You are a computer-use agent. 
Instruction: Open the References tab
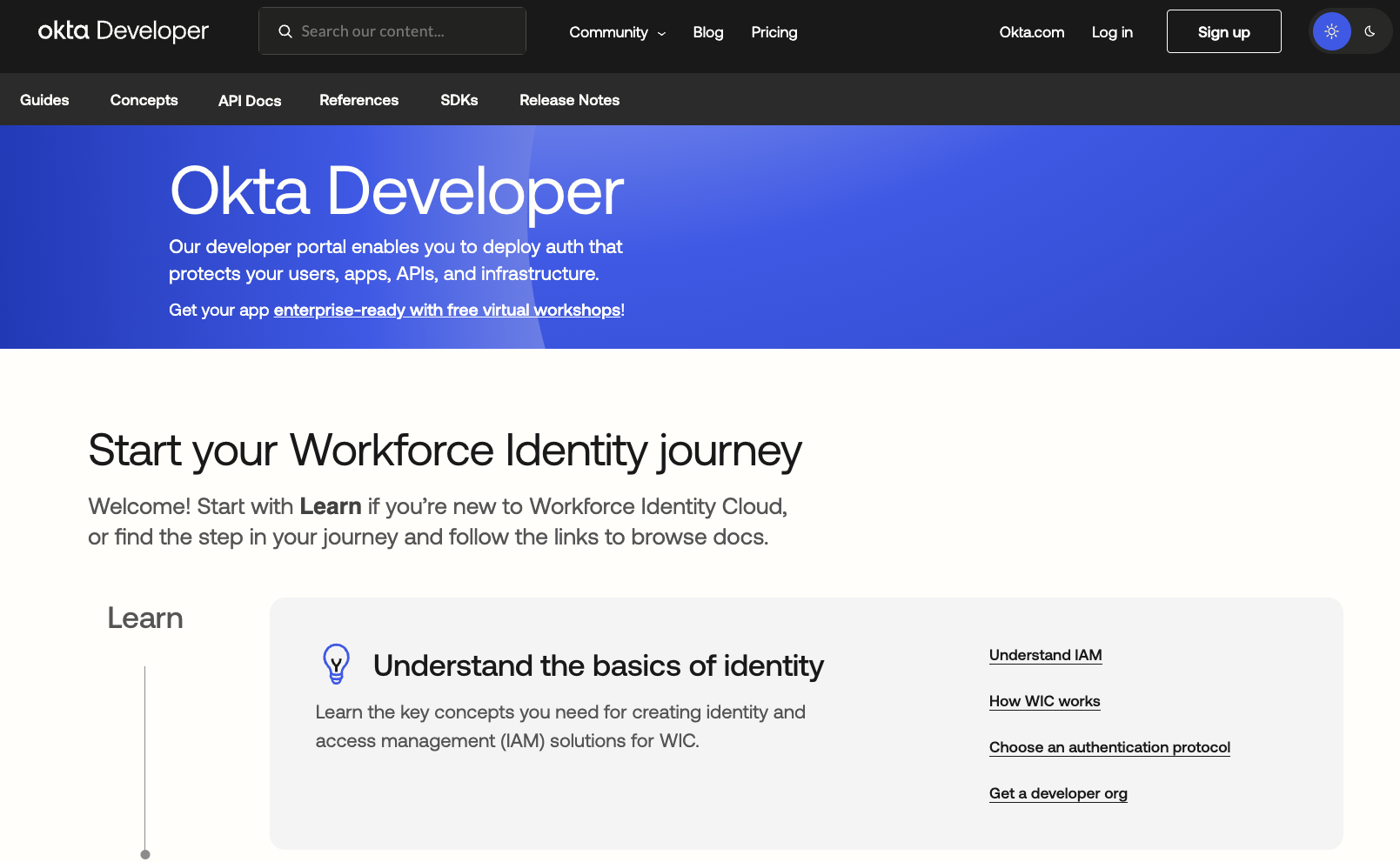click(x=358, y=100)
